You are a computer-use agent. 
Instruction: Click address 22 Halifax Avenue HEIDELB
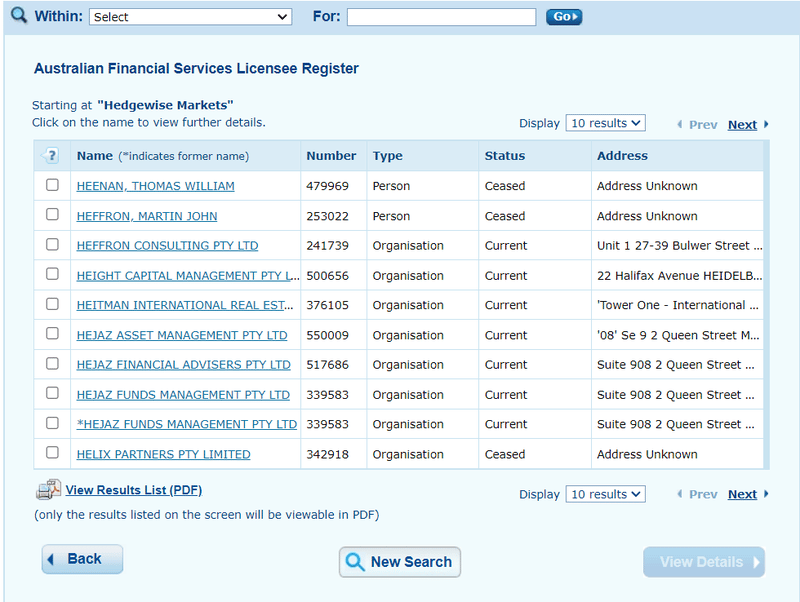[680, 276]
